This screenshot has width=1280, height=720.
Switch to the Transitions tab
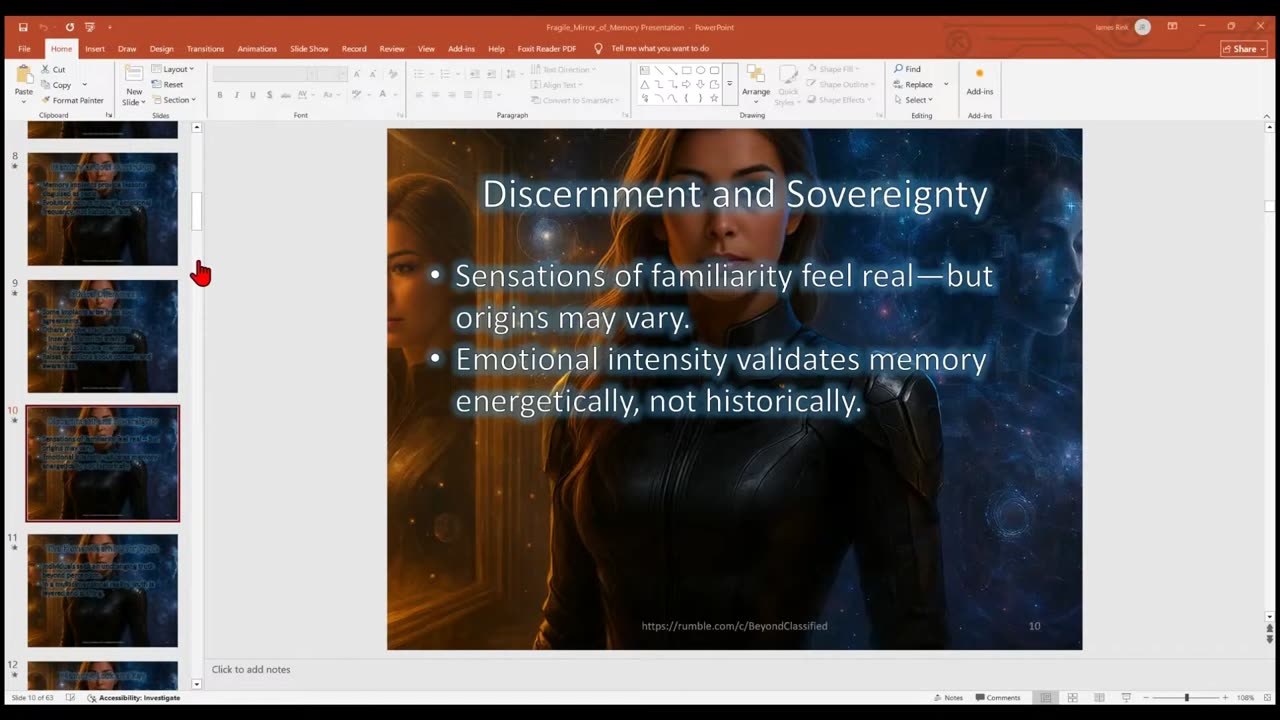205,48
